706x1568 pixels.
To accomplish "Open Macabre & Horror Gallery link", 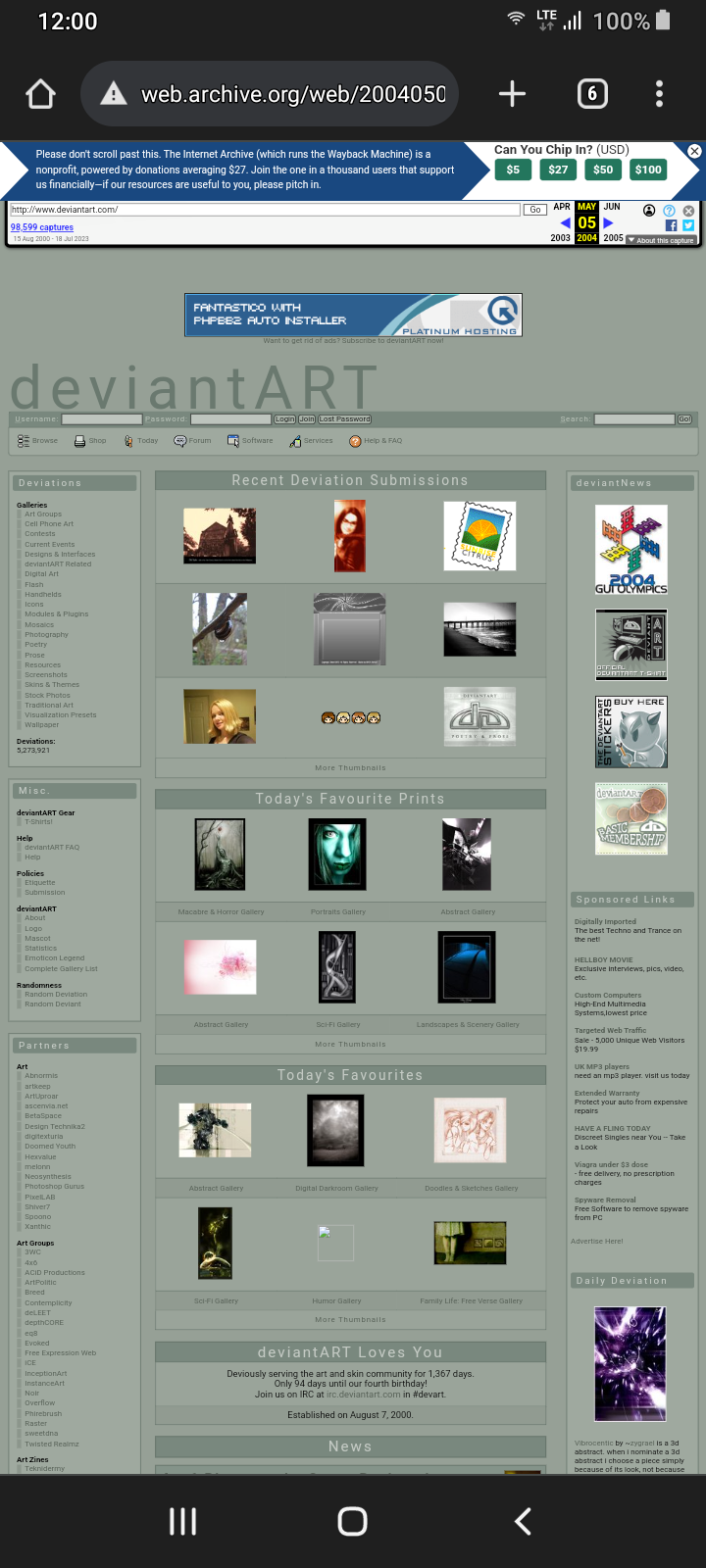I will point(222,911).
